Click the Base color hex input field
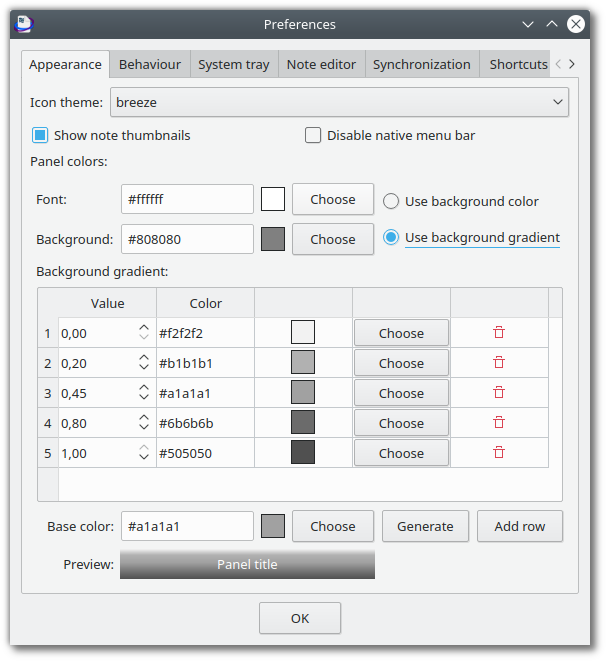The image size is (606, 661). 188,526
